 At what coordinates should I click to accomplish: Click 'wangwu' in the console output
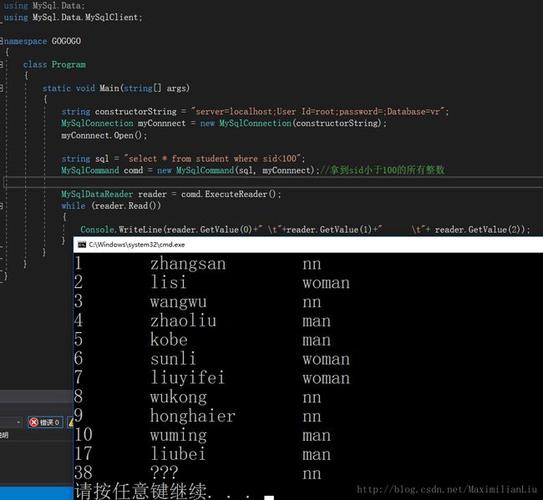[178, 302]
